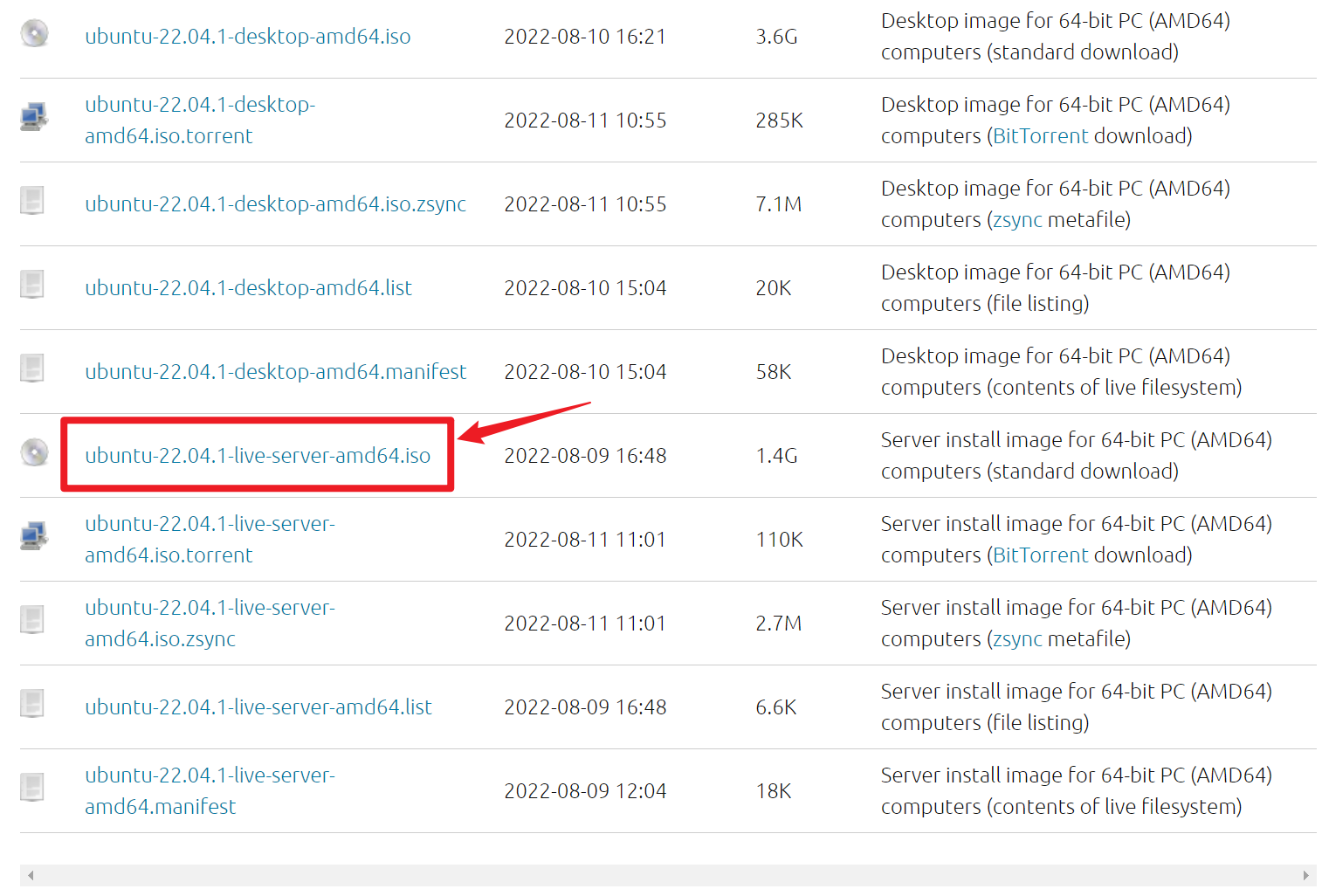Screen dimensions: 1322x896
Task: Click the file icon beside live-server-amd64.list
Action: coord(32,704)
